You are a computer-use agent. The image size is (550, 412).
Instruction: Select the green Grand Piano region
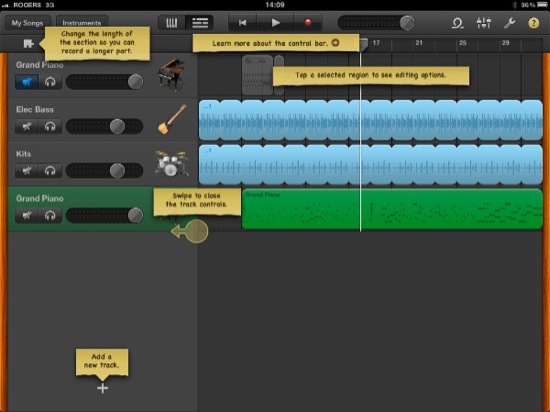[x=392, y=209]
